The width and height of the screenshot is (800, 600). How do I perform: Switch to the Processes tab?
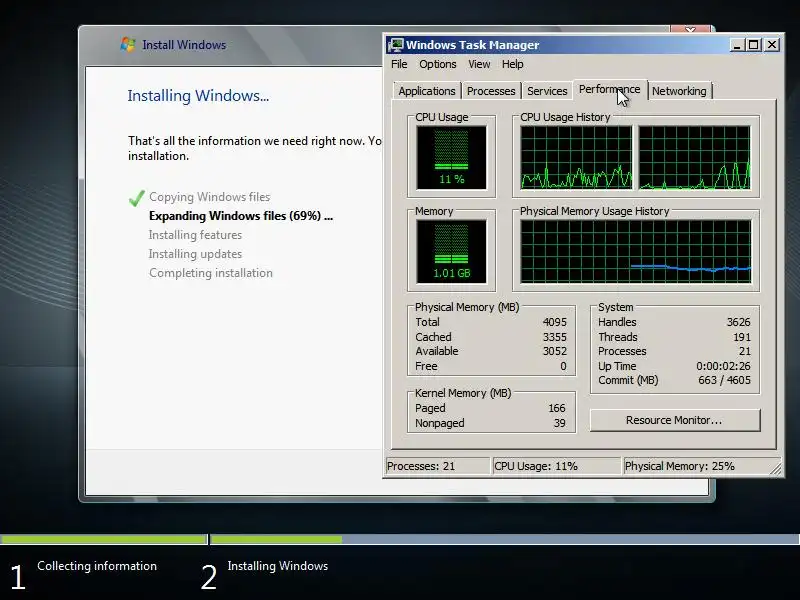point(491,91)
